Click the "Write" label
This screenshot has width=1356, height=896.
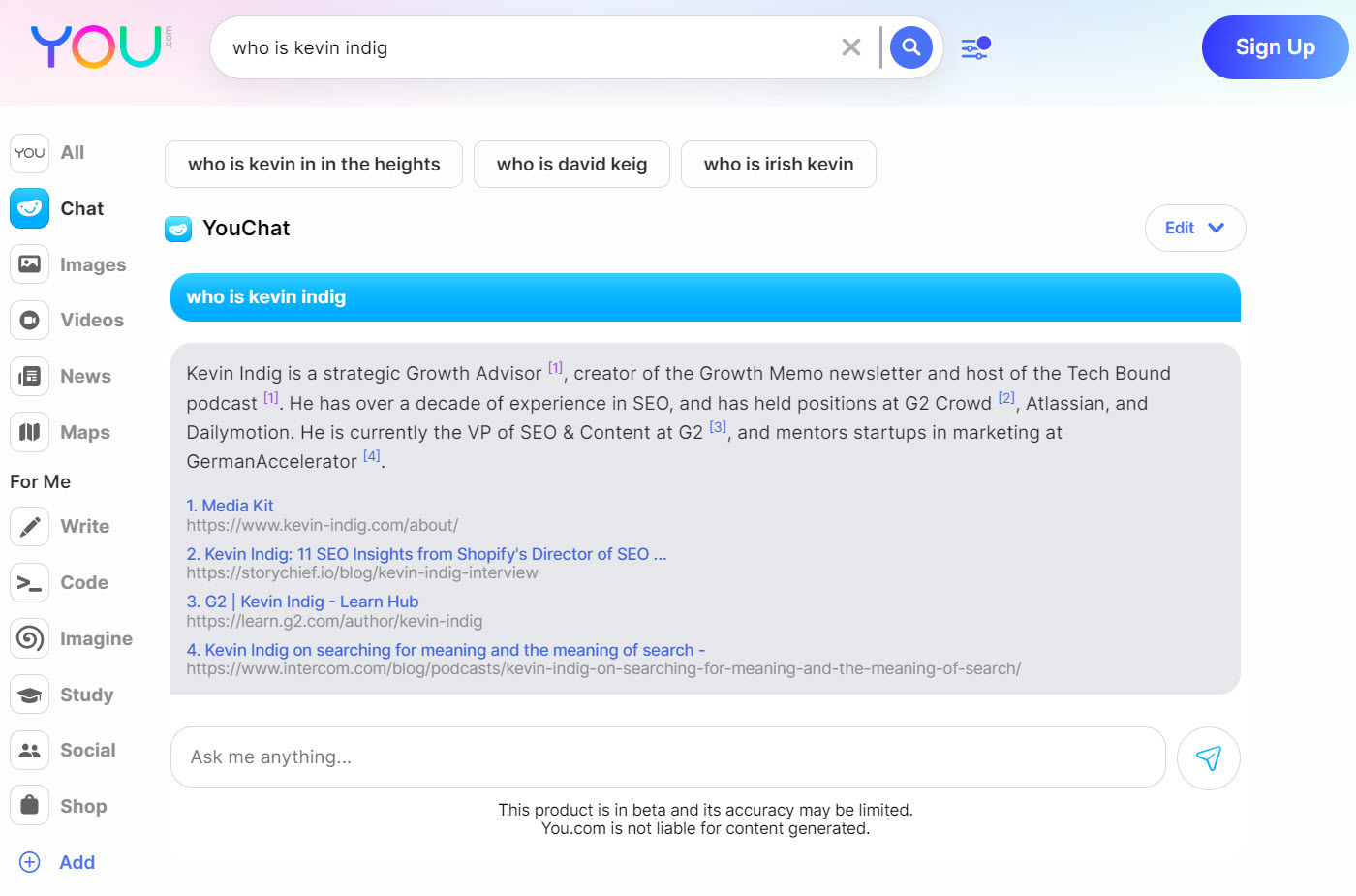(x=85, y=527)
